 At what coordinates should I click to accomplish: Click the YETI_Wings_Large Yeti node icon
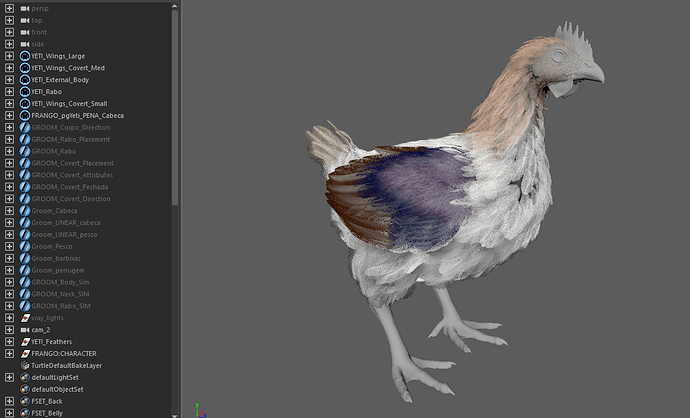[24, 56]
